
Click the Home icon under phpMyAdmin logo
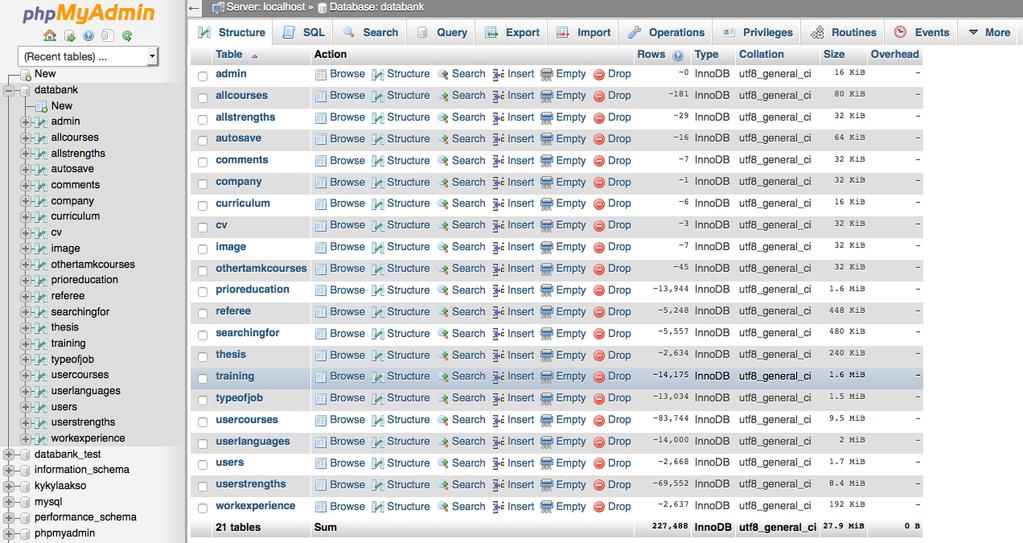50,36
